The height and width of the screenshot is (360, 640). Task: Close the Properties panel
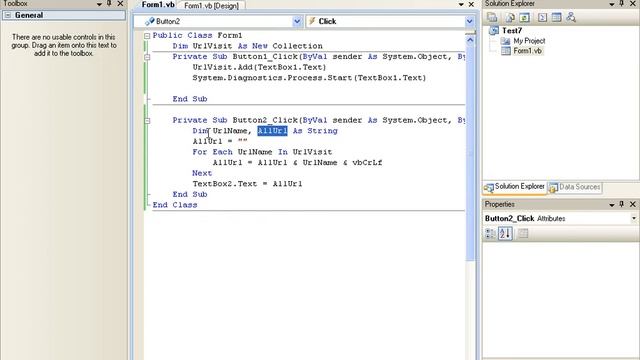[633, 204]
